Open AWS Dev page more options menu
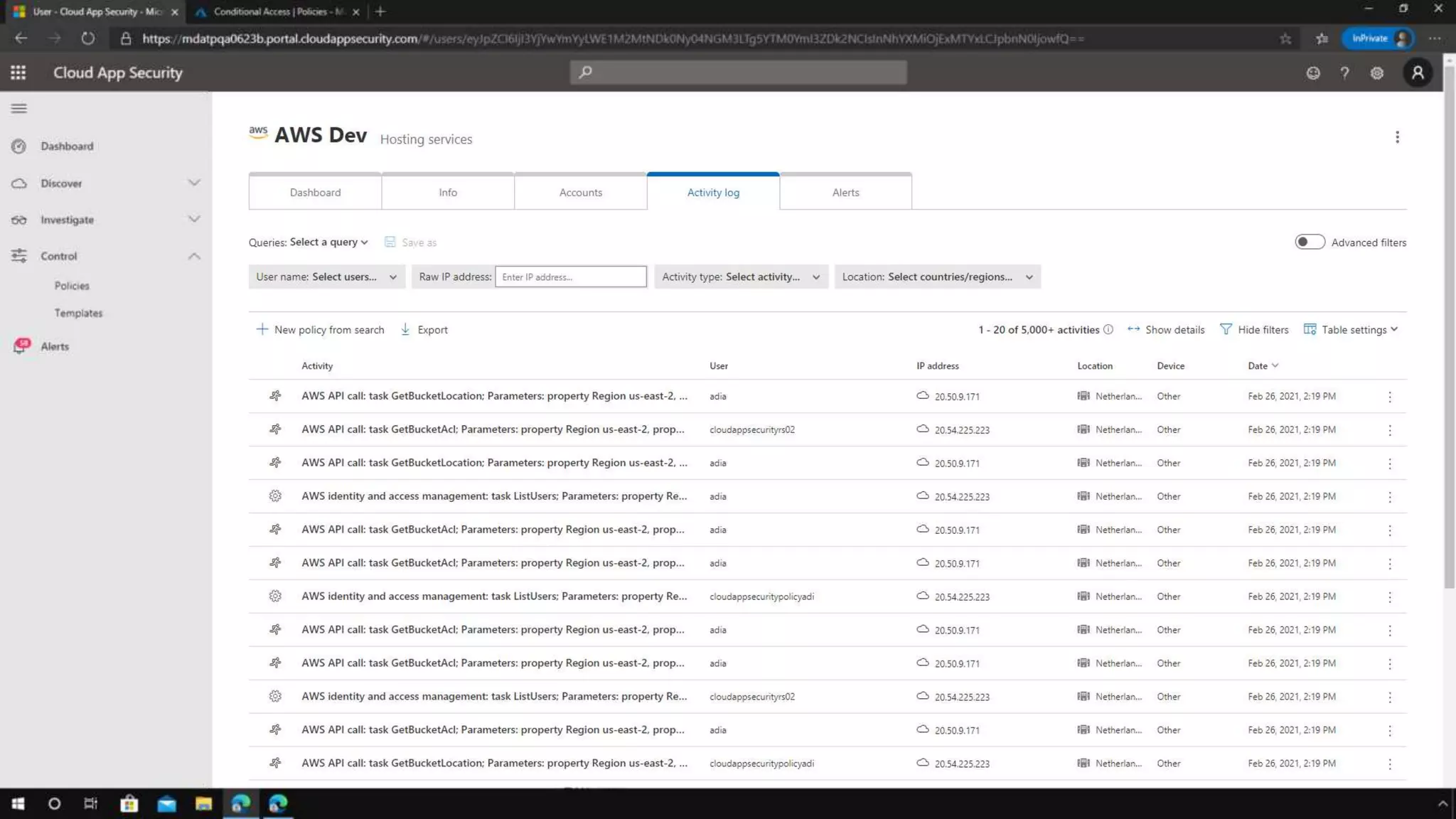 point(1397,137)
